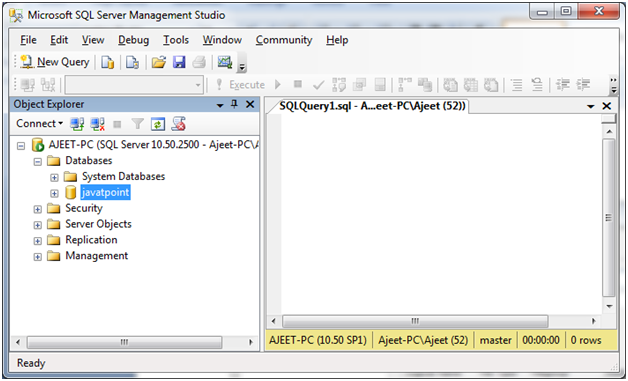Screen dimensions: 628x381
Task: Click the Debug play arrow icon
Action: pos(278,85)
